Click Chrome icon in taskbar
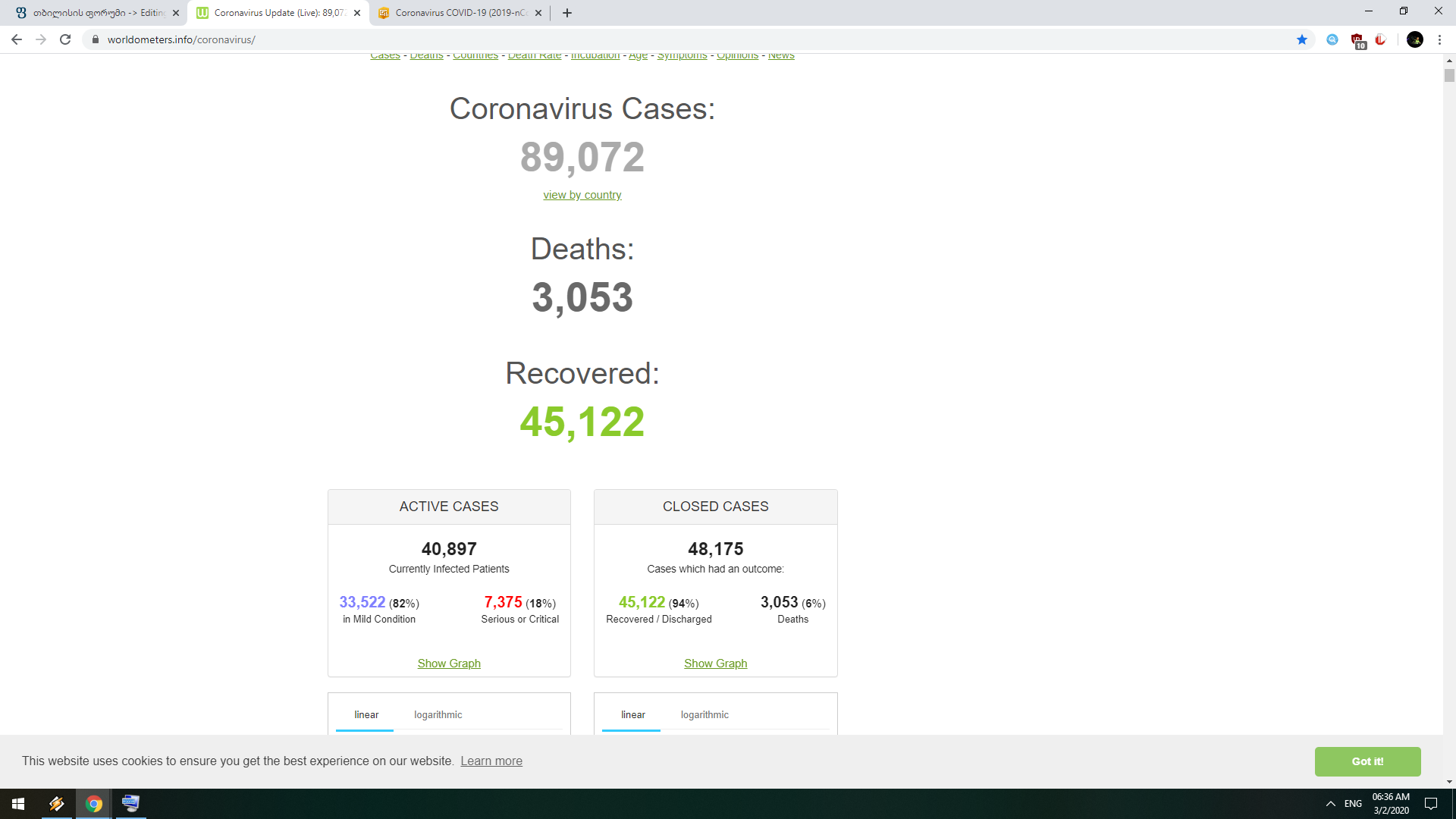 click(94, 804)
